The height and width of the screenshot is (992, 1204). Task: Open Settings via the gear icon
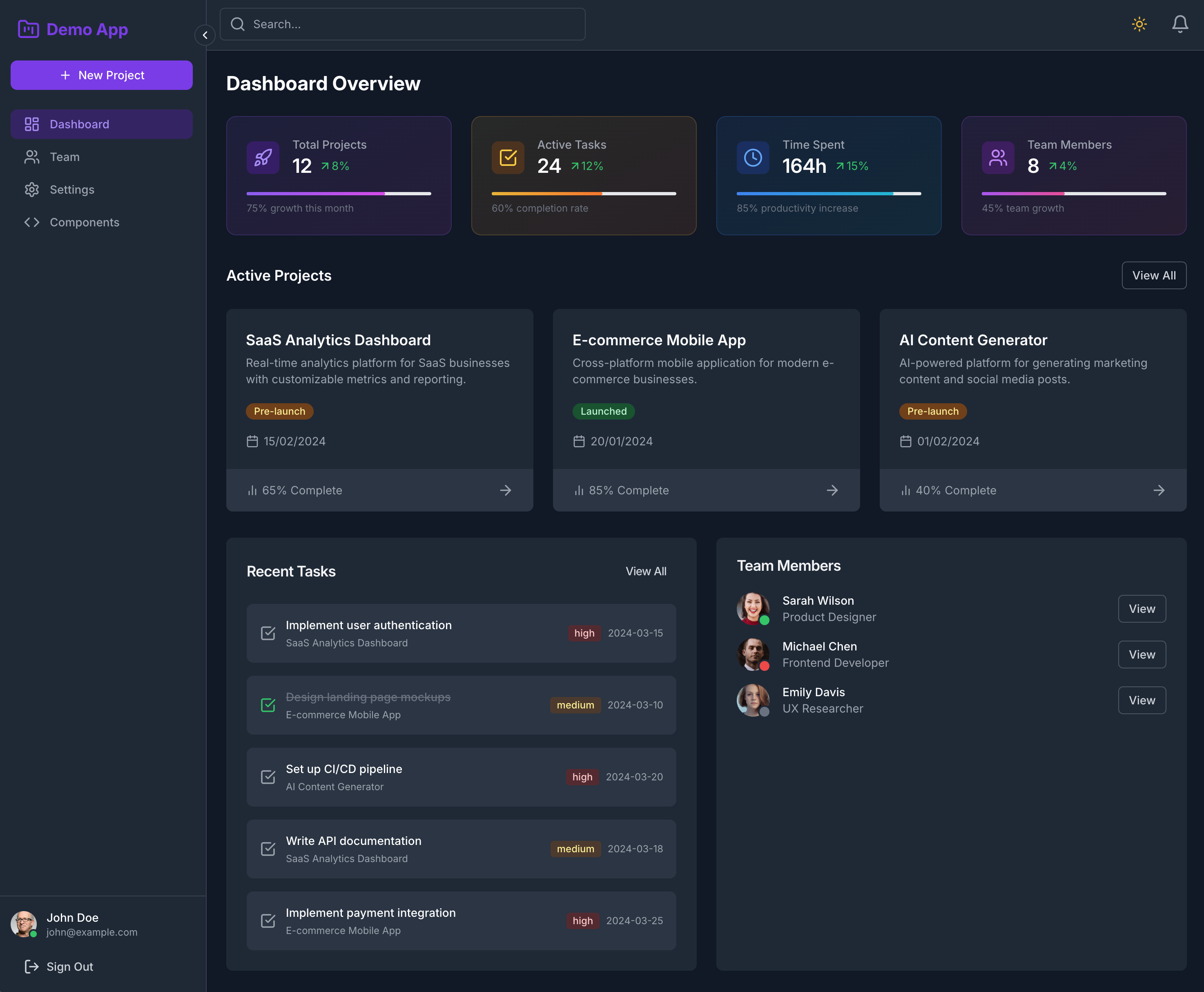point(32,189)
